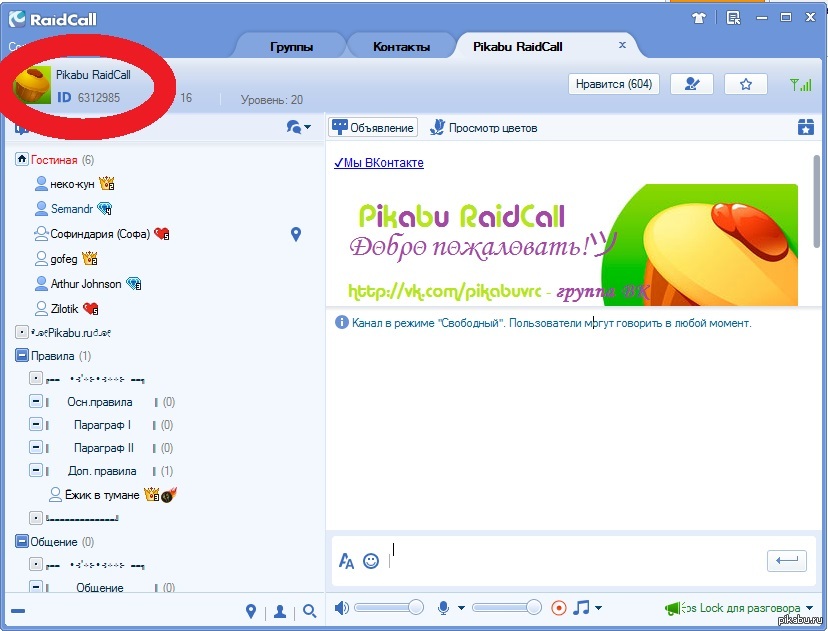Select user неко-кун
Viewport: 828px width, 631px height.
tap(72, 184)
